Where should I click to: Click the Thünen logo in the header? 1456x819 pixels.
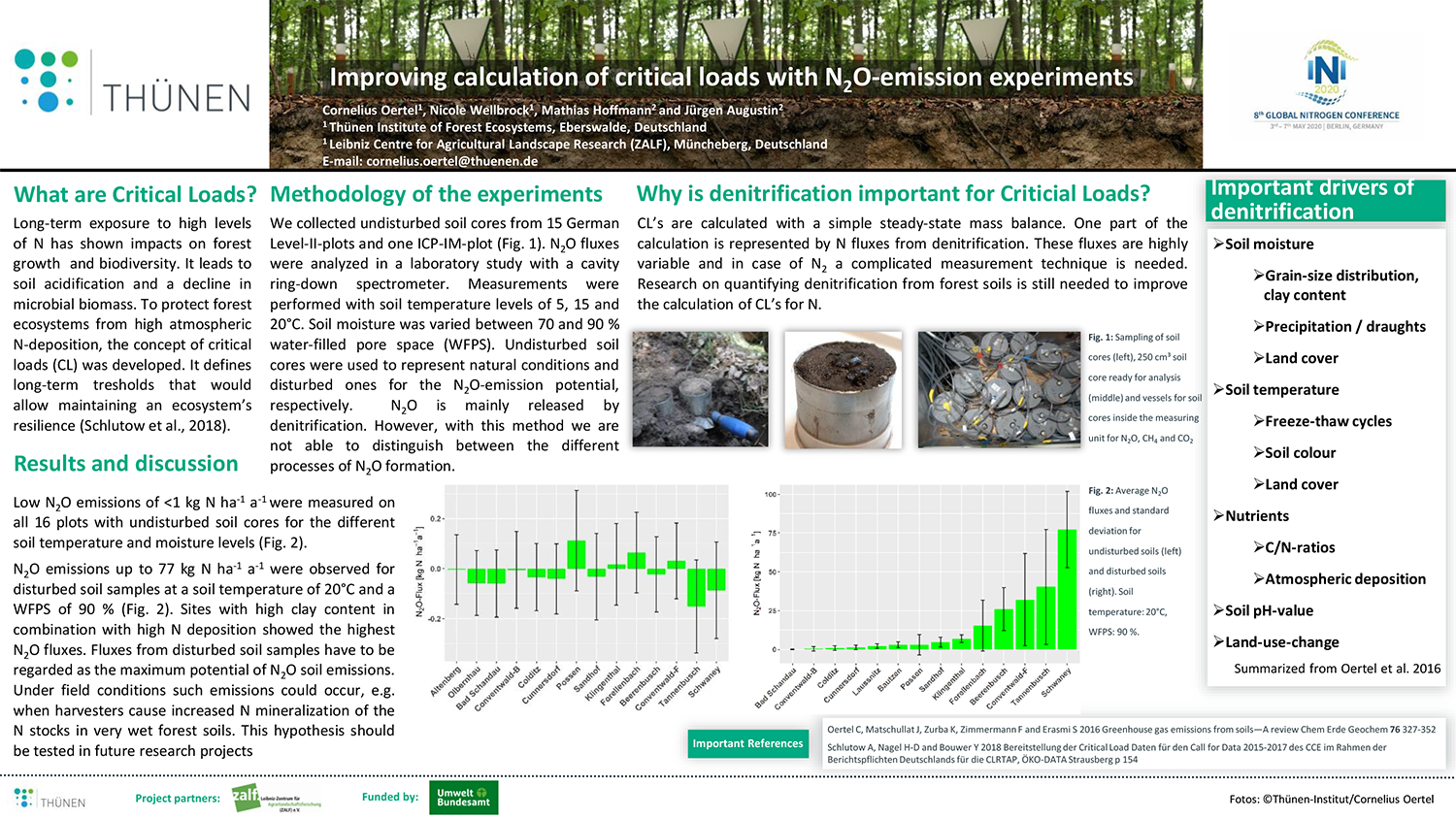point(133,82)
